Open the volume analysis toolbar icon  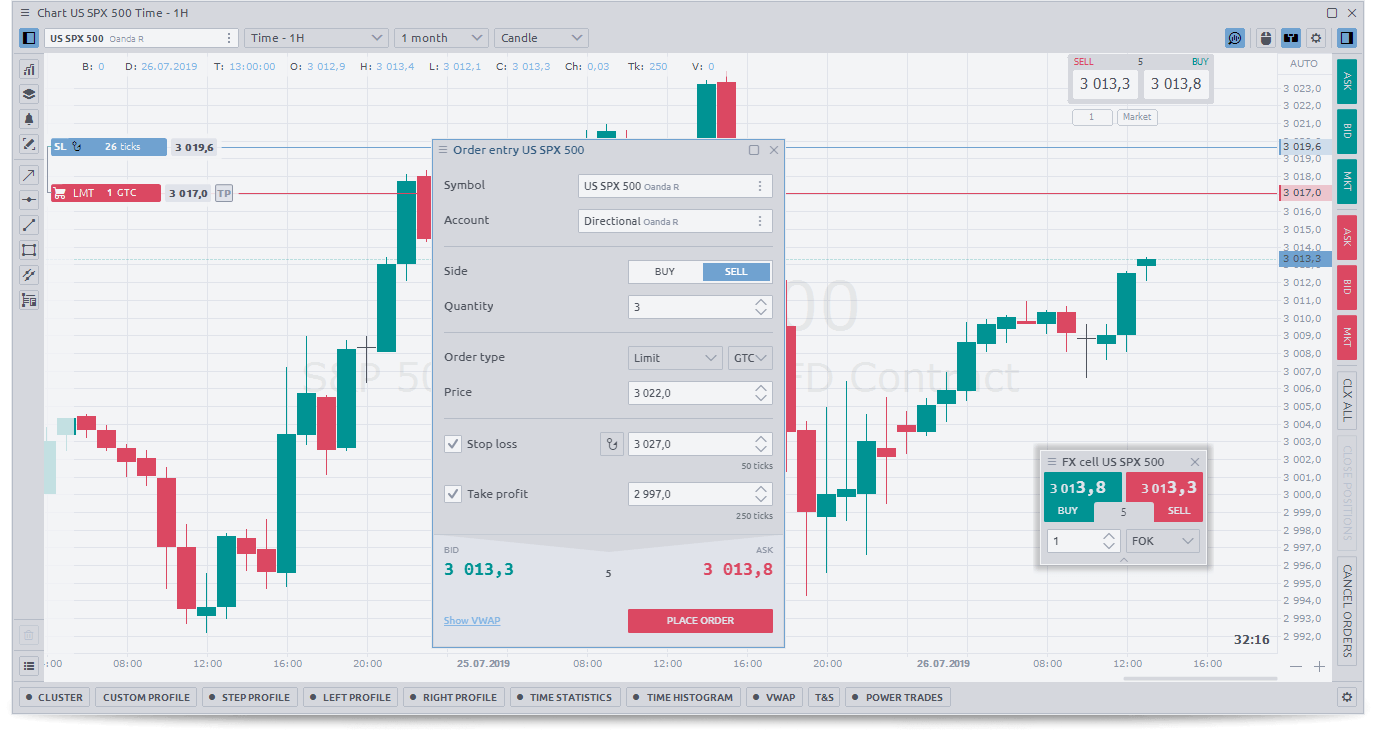coord(1235,38)
